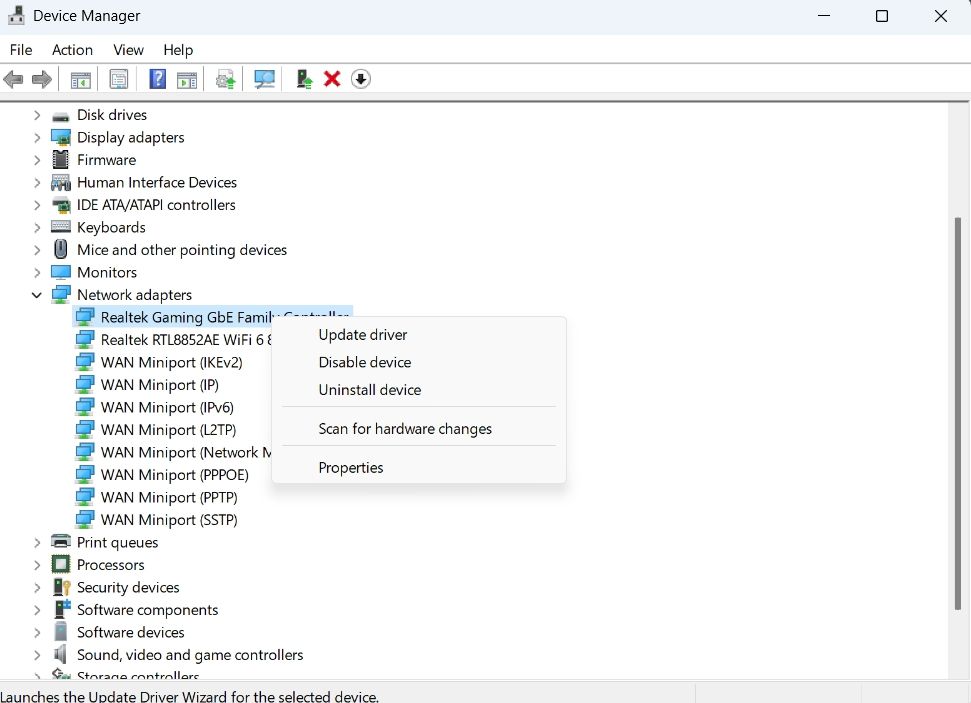This screenshot has width=971, height=703.
Task: Expand the Display adapters category
Action: [x=37, y=137]
